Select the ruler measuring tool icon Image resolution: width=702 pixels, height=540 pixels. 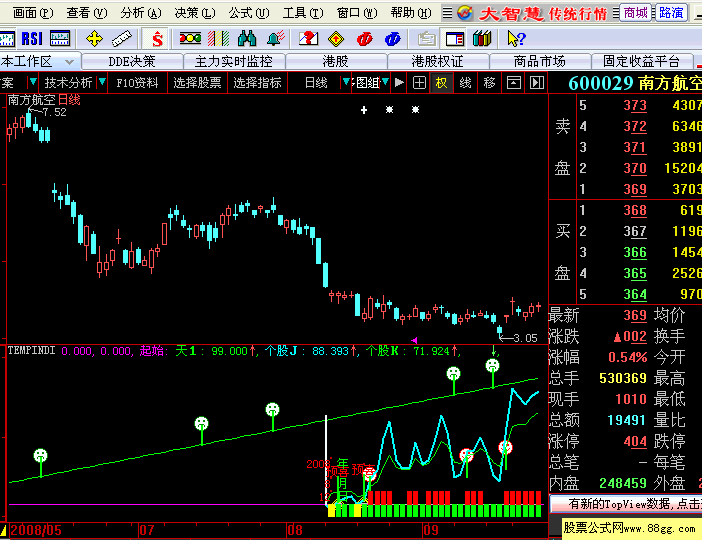(121, 39)
